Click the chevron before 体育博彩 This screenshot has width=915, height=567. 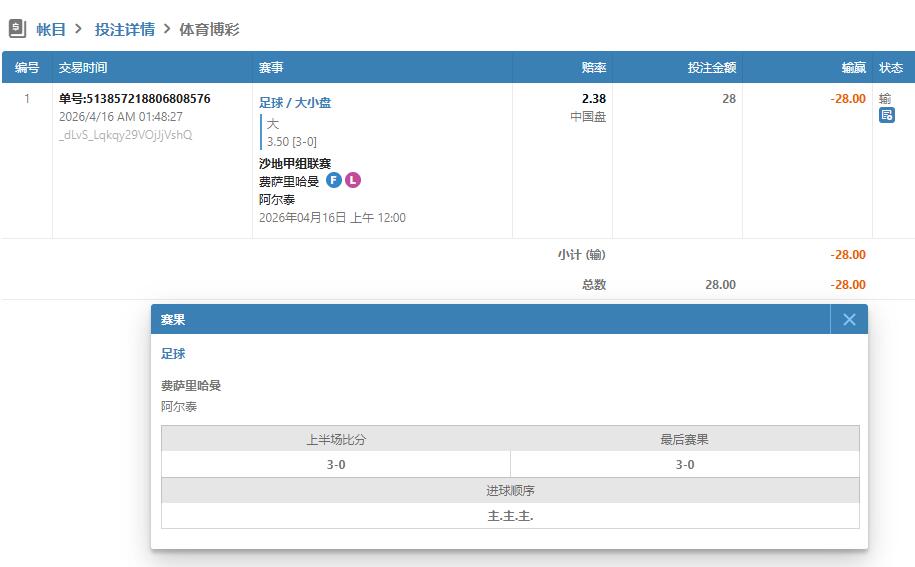point(167,29)
